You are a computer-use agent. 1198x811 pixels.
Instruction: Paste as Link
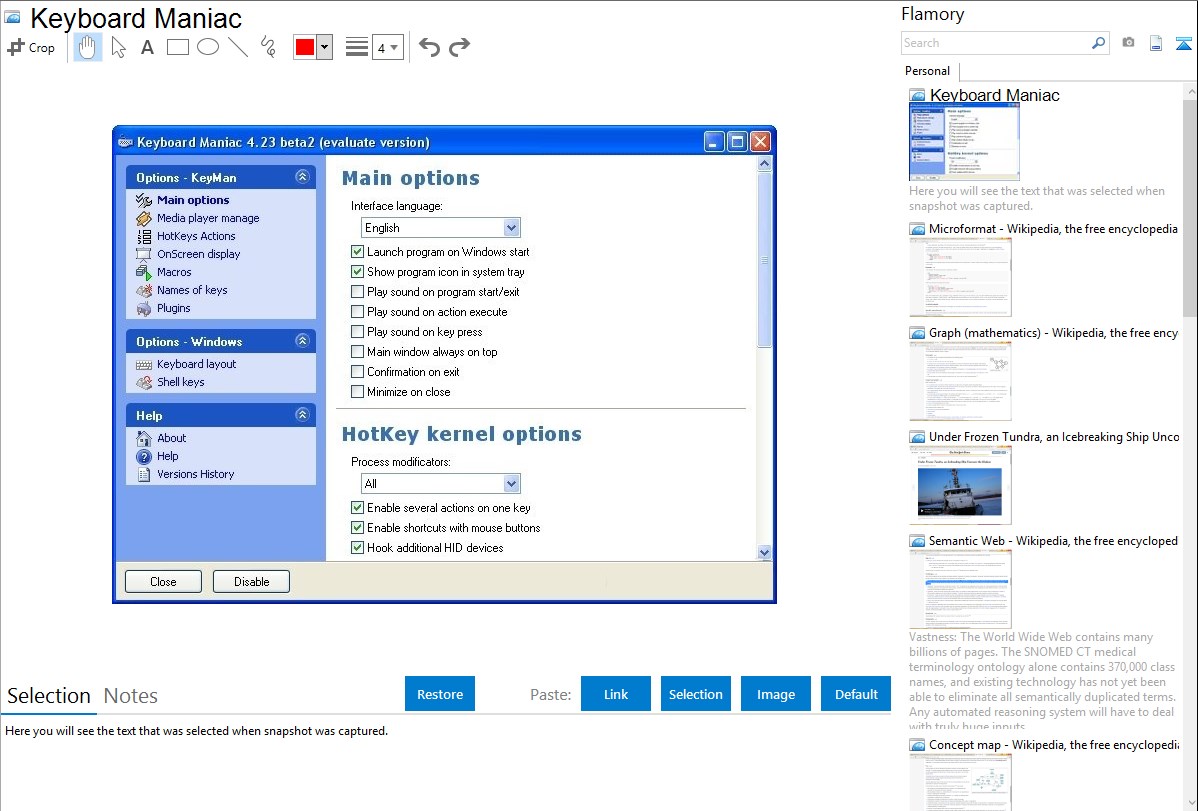616,694
